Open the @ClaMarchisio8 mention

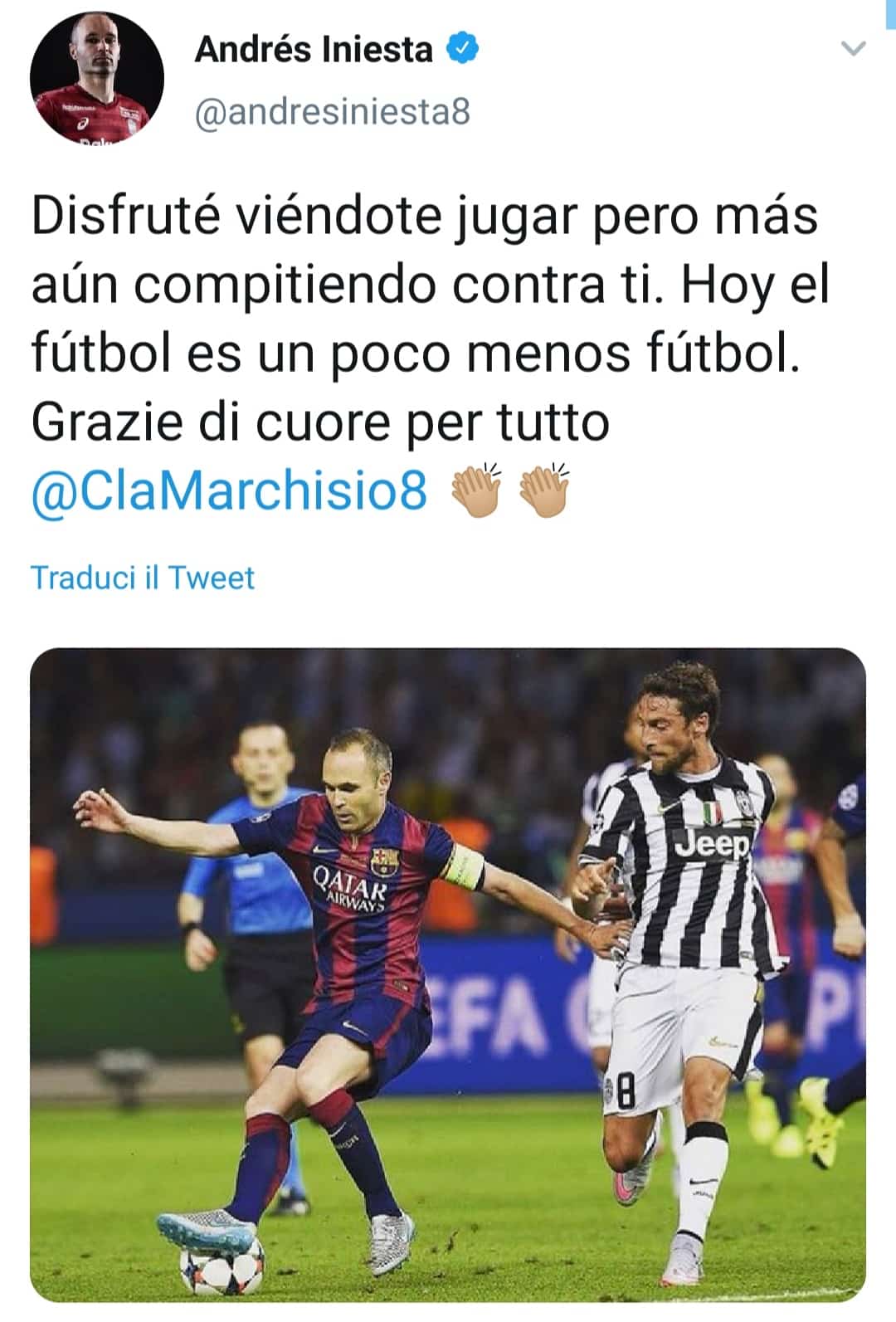tap(229, 490)
